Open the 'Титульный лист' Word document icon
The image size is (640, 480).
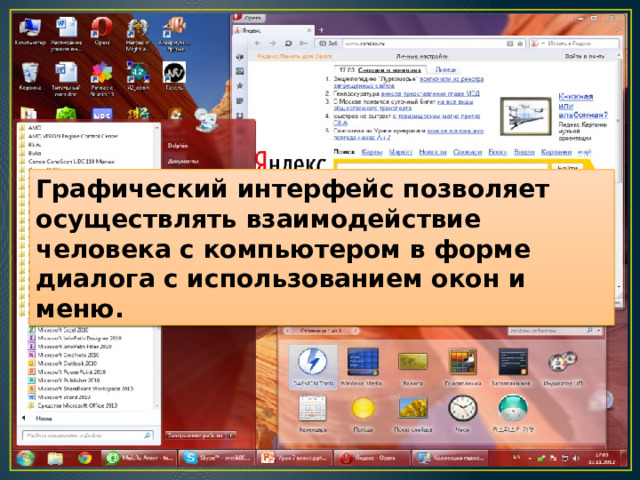[x=66, y=79]
